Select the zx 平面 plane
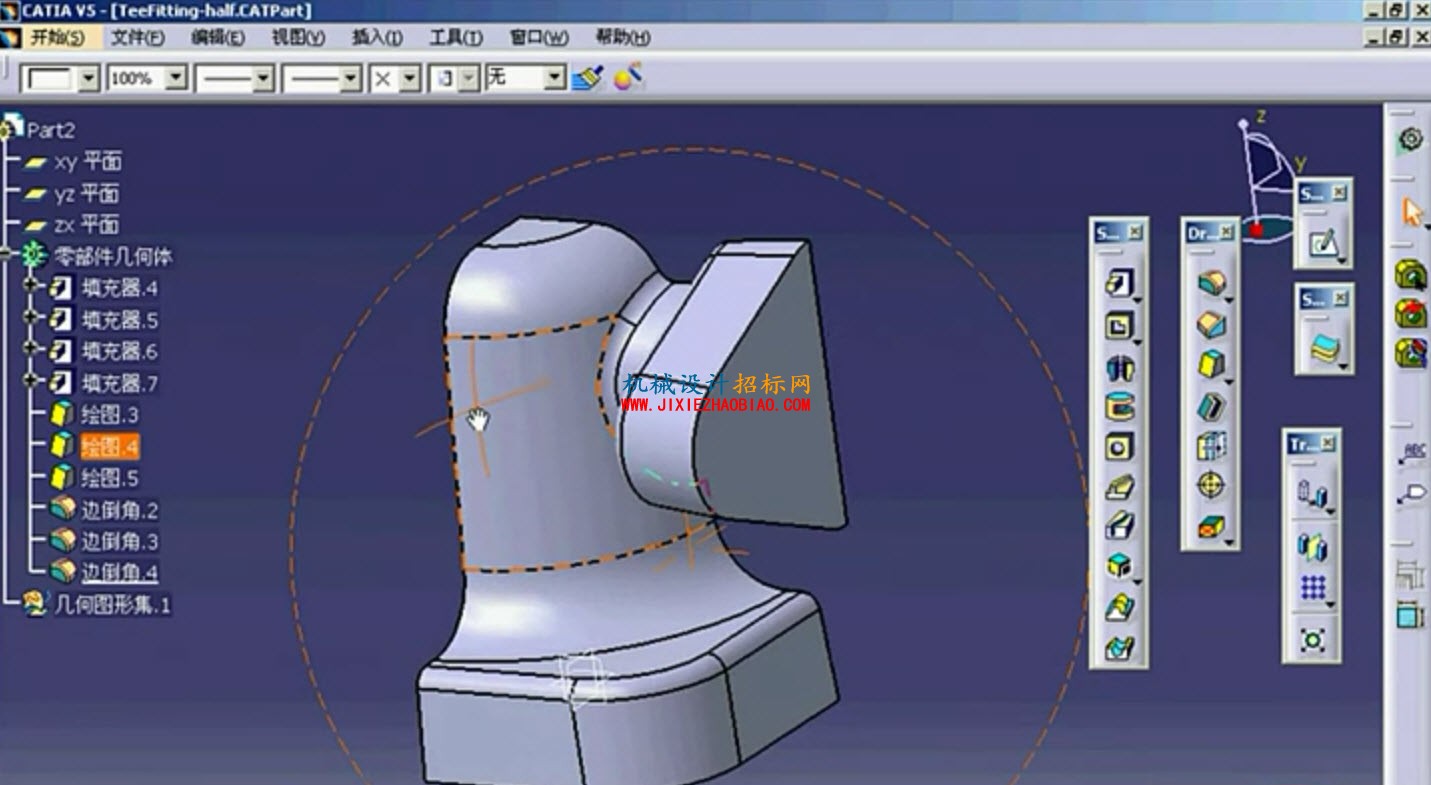This screenshot has height=785, width=1431. tap(87, 224)
